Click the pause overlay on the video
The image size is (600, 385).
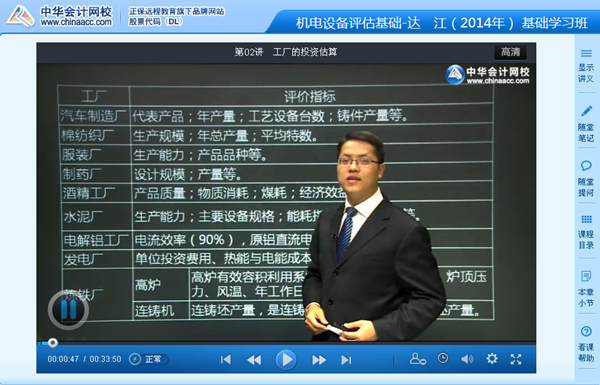click(68, 309)
